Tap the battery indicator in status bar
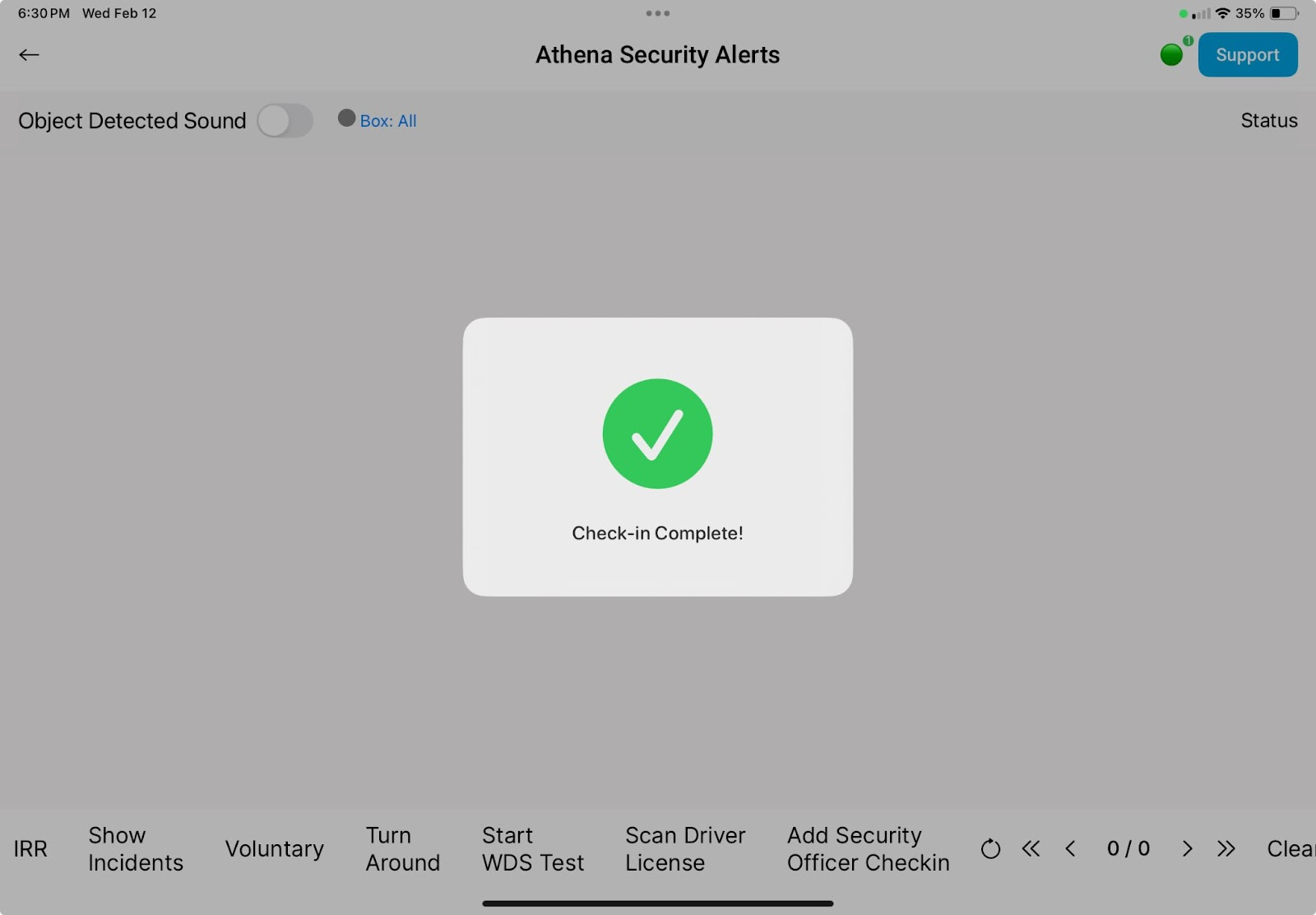The image size is (1316, 915). [1284, 13]
